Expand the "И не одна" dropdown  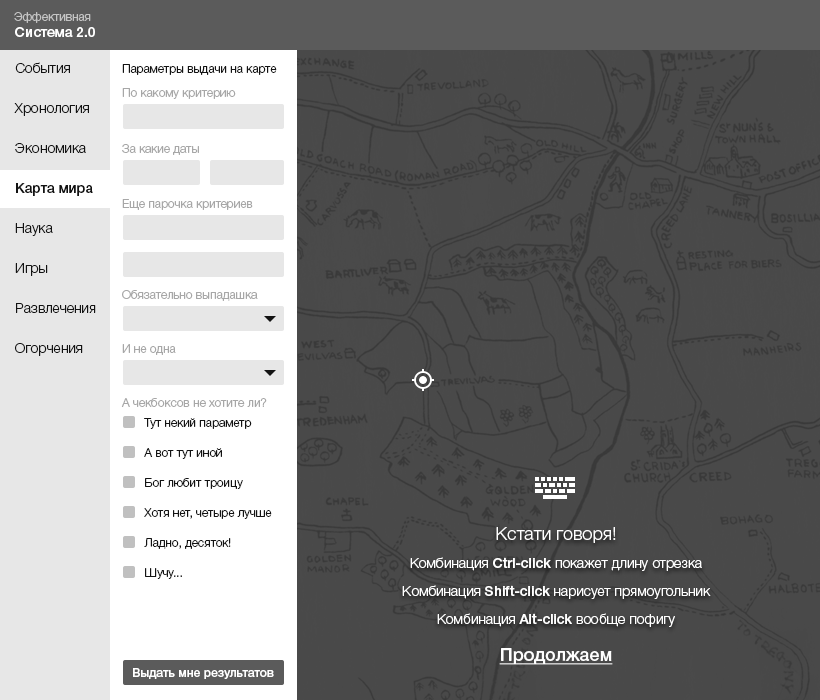click(203, 372)
